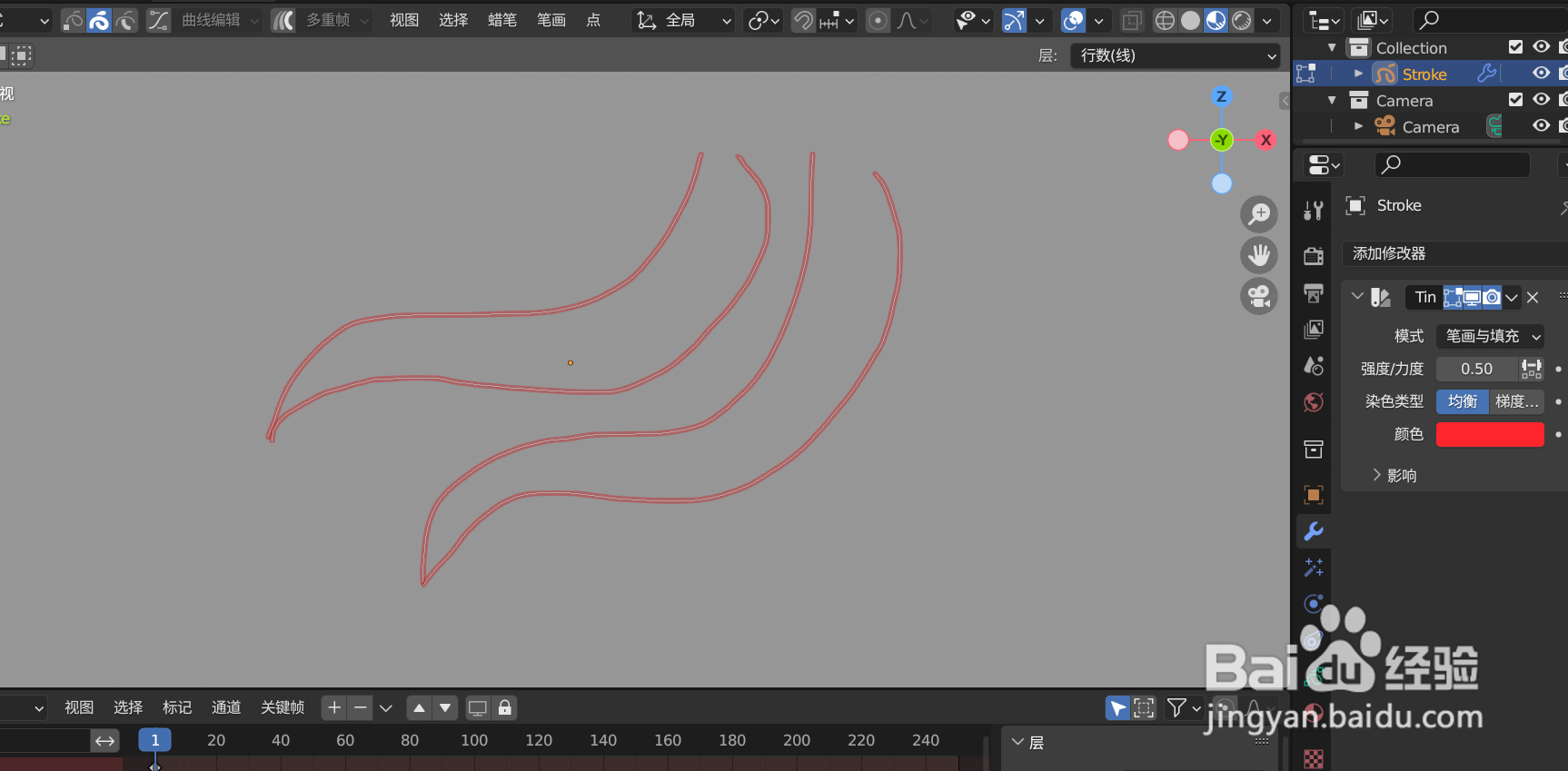
Task: Toggle stroke selection mode
Action: [x=99, y=20]
